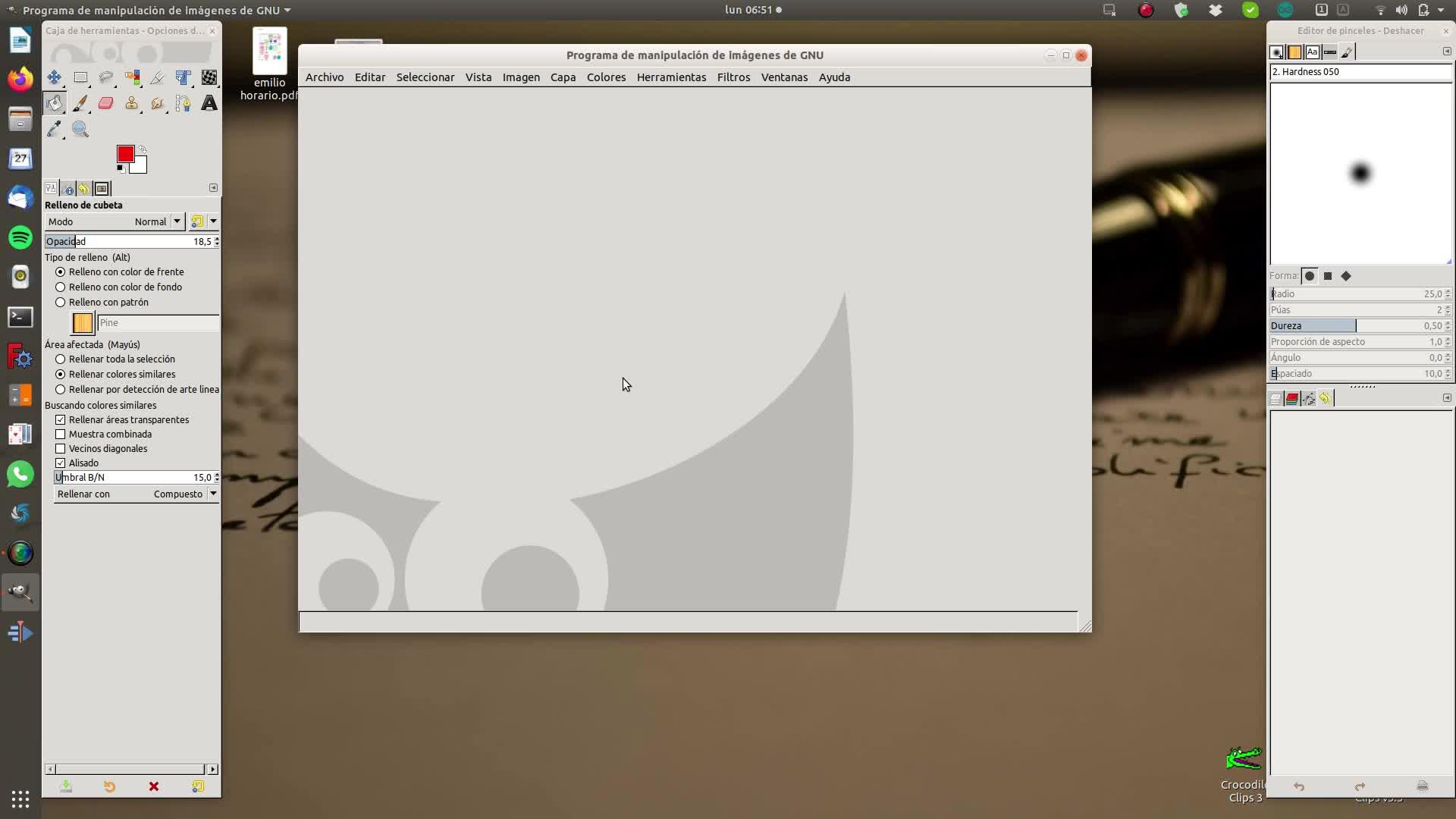
Task: Select 'Relleno con color de fondo' option
Action: (61, 287)
